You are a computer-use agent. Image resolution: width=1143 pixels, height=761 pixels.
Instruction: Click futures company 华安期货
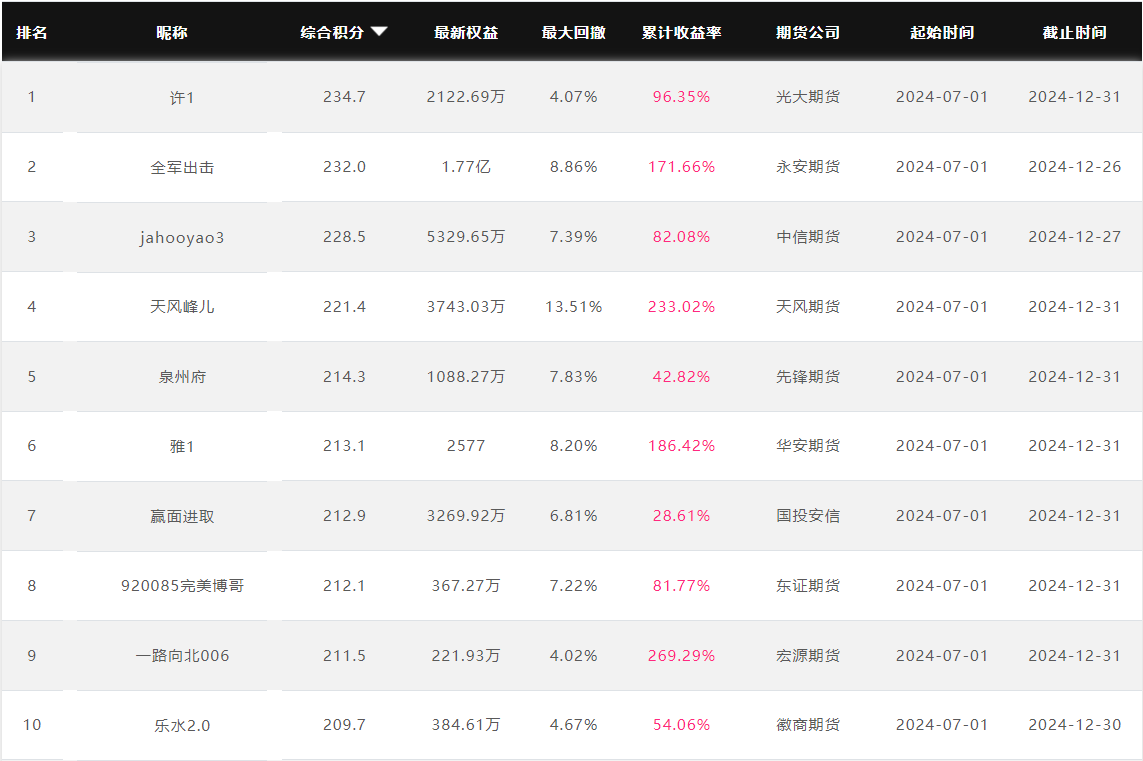(x=808, y=445)
